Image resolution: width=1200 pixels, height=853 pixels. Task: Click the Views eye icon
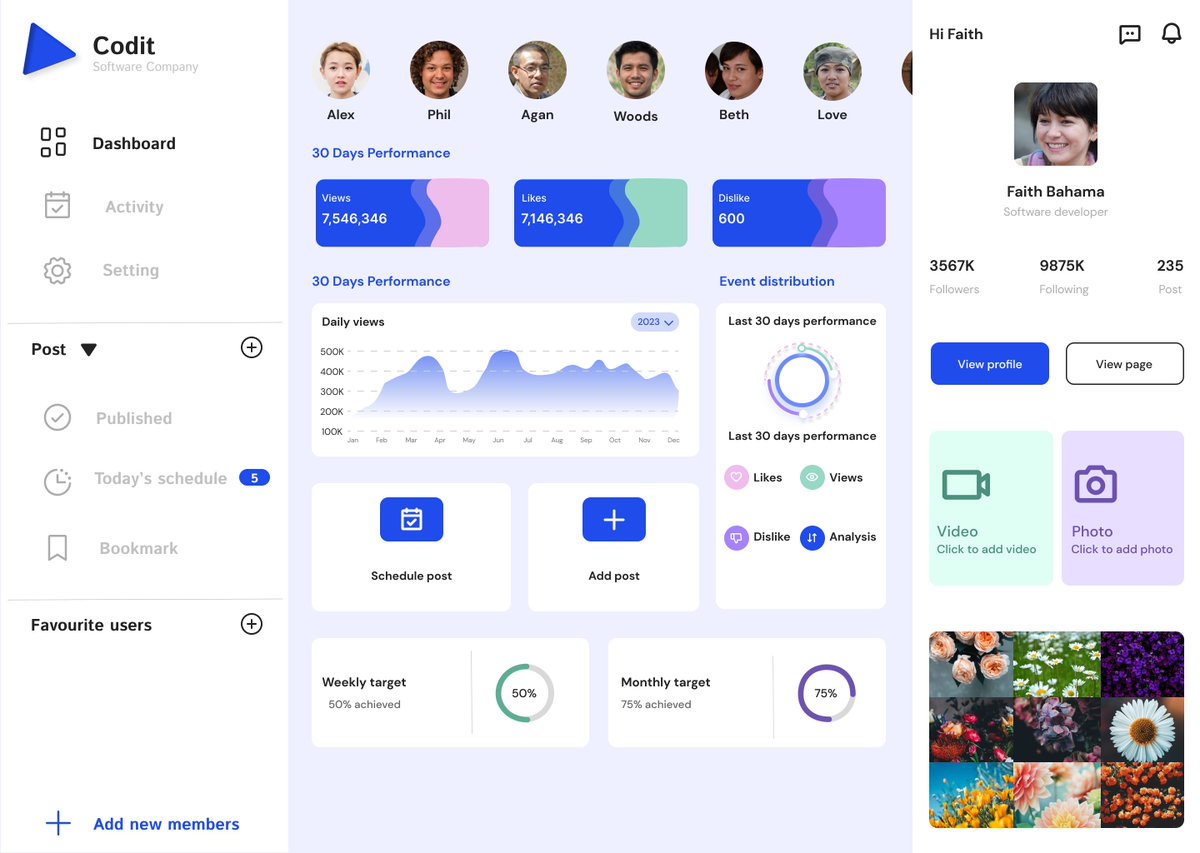pos(812,477)
